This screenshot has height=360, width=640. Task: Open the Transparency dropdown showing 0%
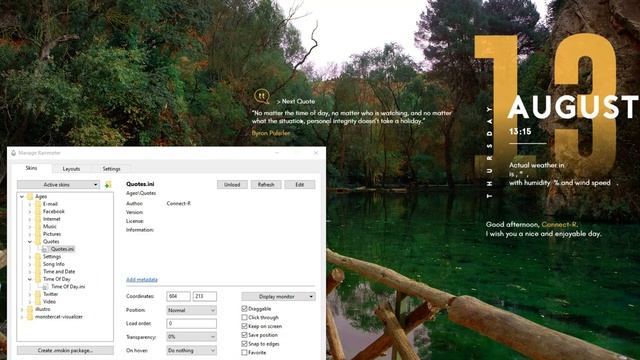[x=191, y=337]
